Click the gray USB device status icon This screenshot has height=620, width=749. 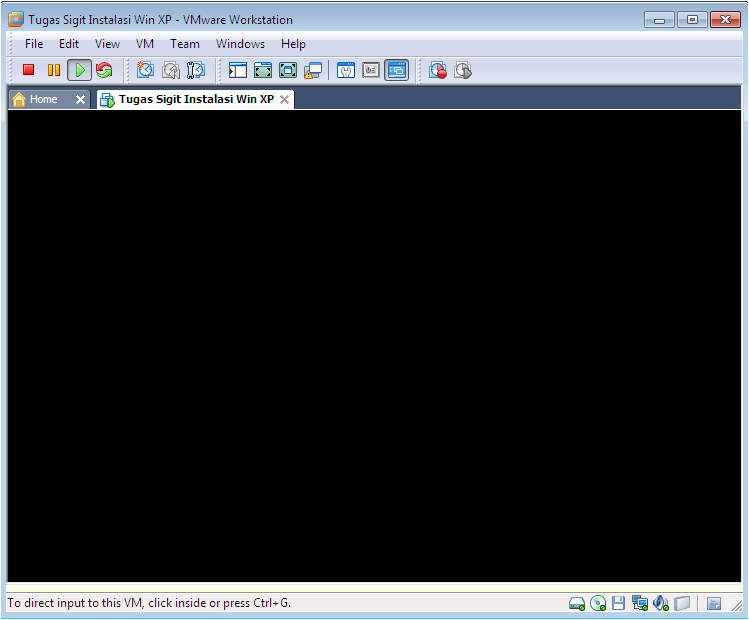click(x=682, y=603)
